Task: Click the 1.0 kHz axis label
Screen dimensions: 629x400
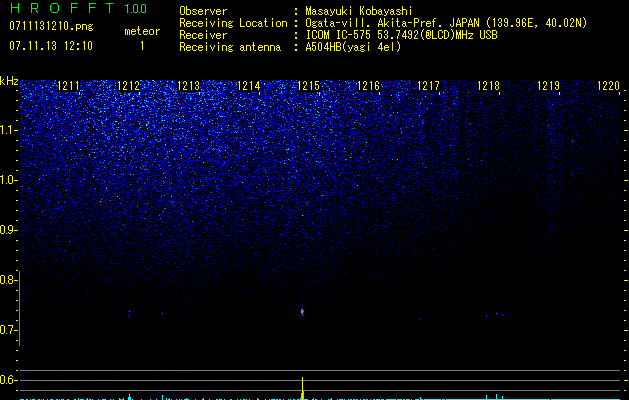Action: [8, 180]
